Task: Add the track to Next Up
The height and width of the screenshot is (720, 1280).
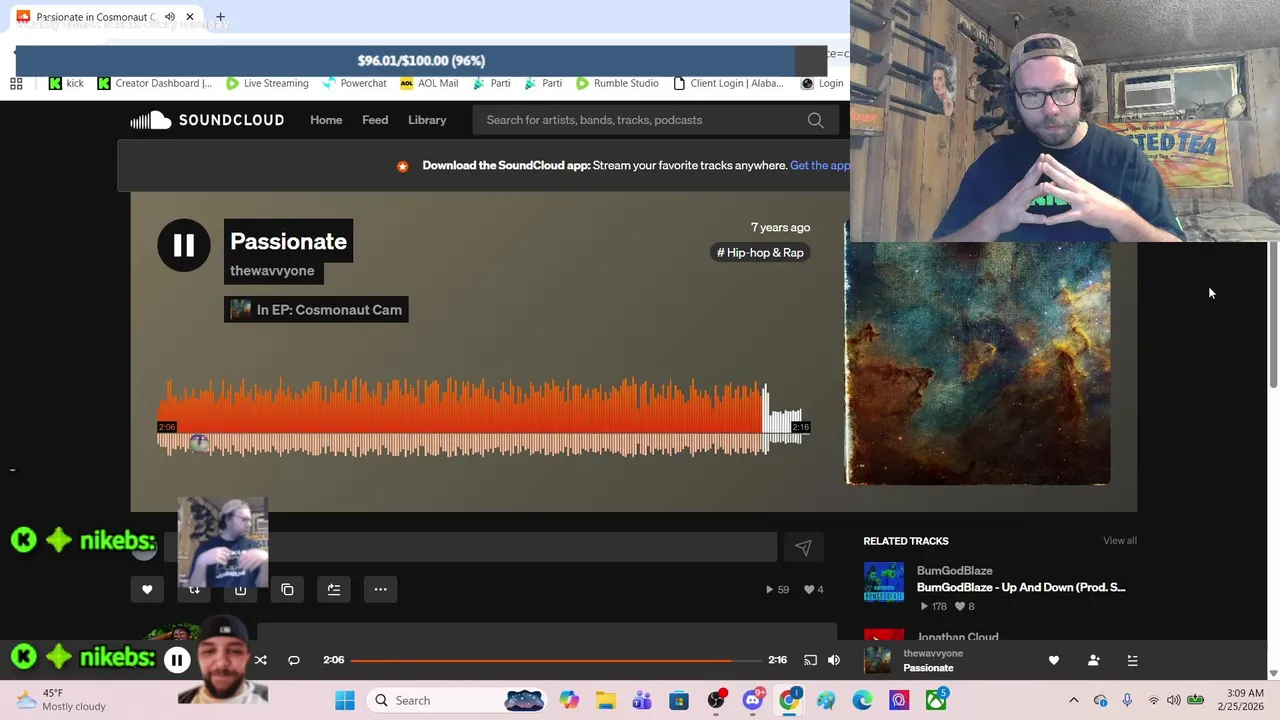Action: tap(334, 589)
